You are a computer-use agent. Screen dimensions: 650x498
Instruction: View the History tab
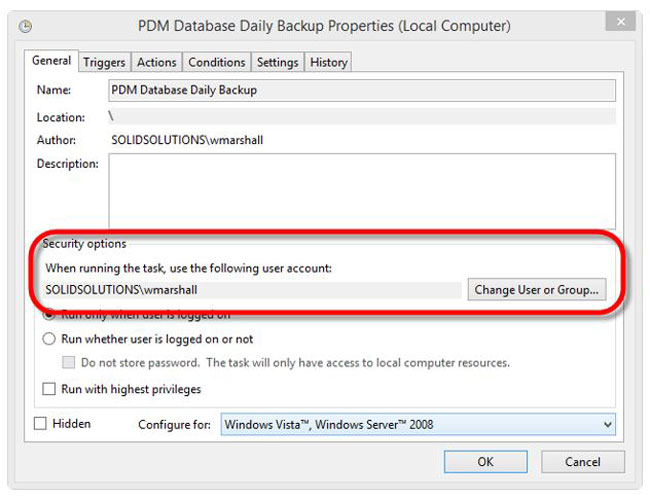point(328,62)
